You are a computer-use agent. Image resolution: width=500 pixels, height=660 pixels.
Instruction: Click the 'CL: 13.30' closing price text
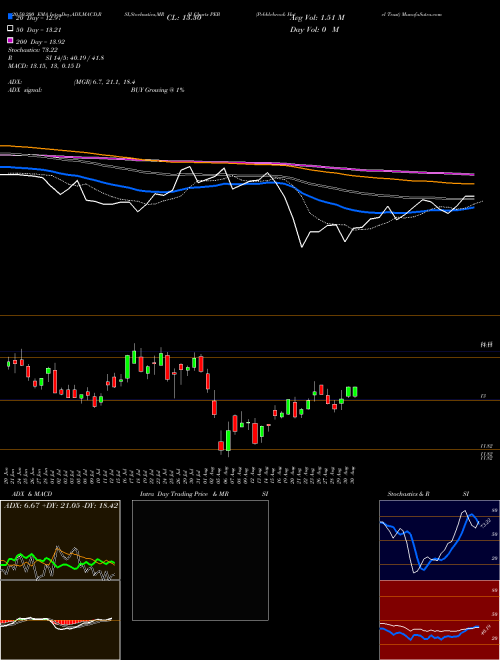pos(184,18)
